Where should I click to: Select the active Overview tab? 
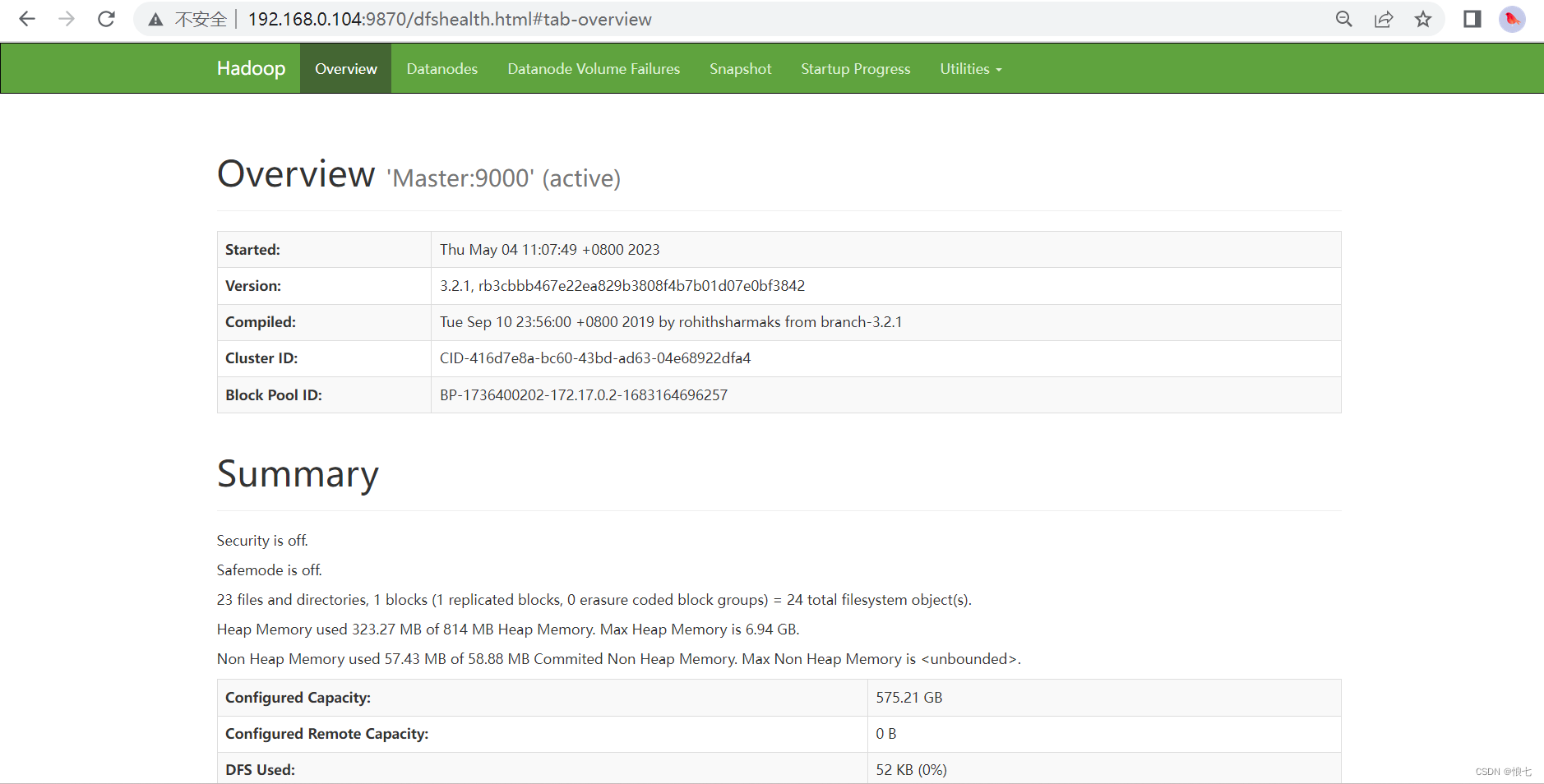pyautogui.click(x=345, y=68)
